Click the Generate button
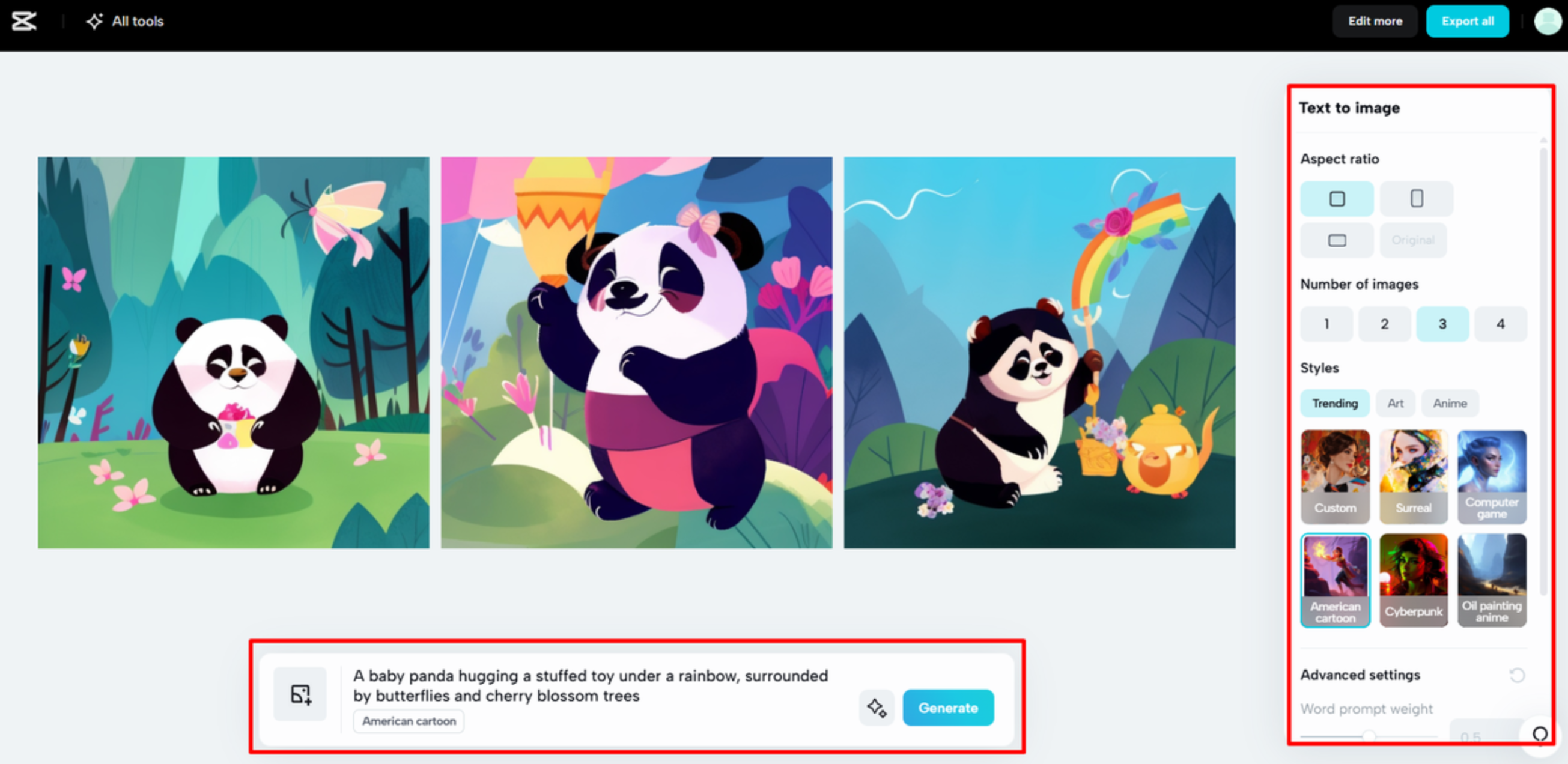The width and height of the screenshot is (1568, 764). 948,708
